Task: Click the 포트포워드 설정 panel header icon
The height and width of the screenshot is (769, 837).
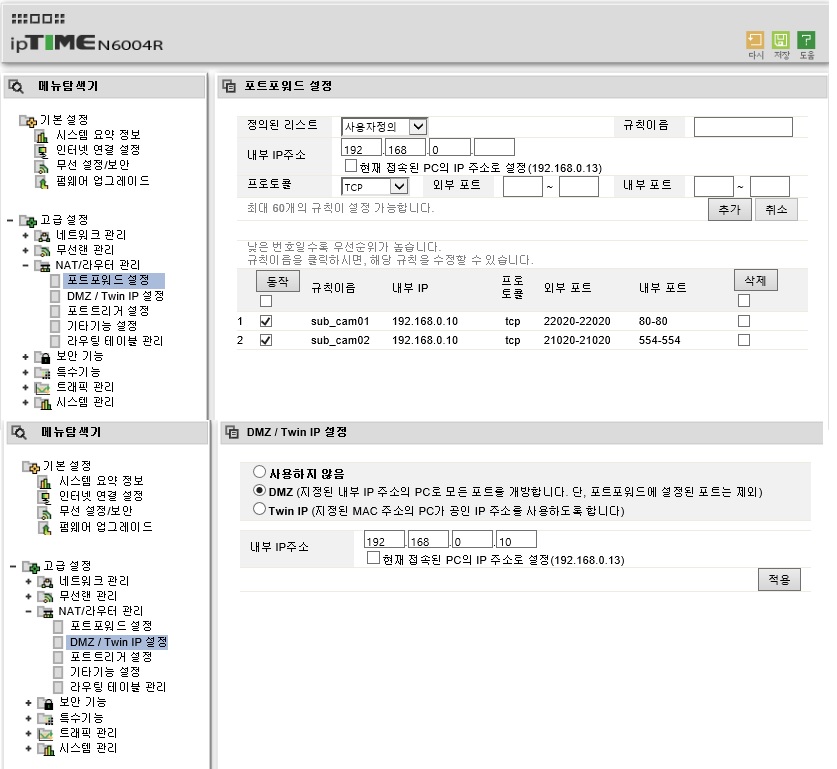Action: click(x=229, y=86)
